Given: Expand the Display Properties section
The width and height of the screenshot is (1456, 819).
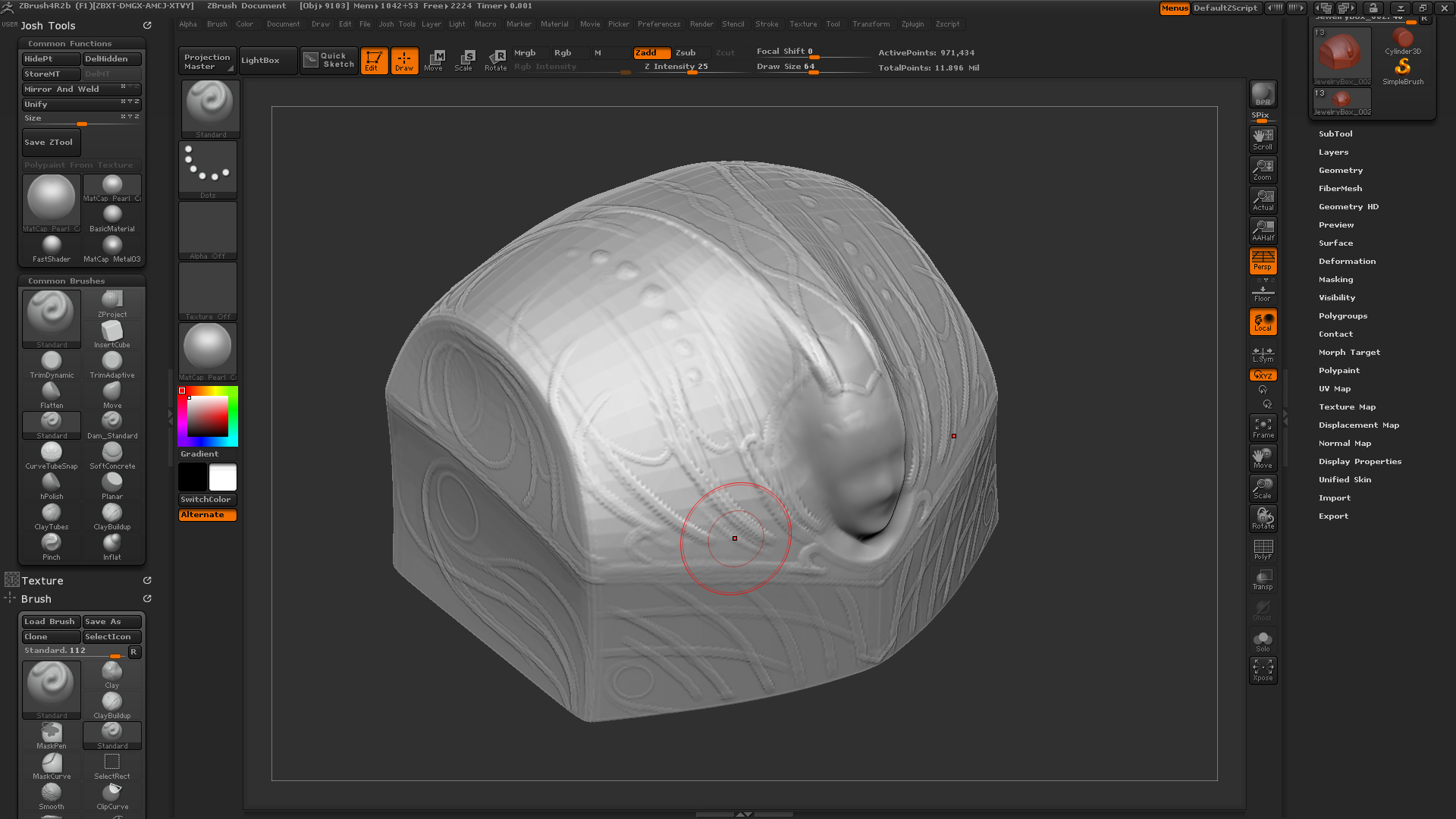Looking at the screenshot, I should 1360,461.
